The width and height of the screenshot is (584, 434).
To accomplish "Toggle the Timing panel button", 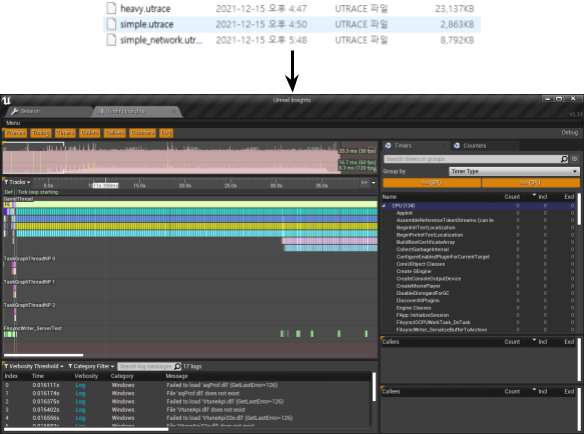I will tap(41, 133).
